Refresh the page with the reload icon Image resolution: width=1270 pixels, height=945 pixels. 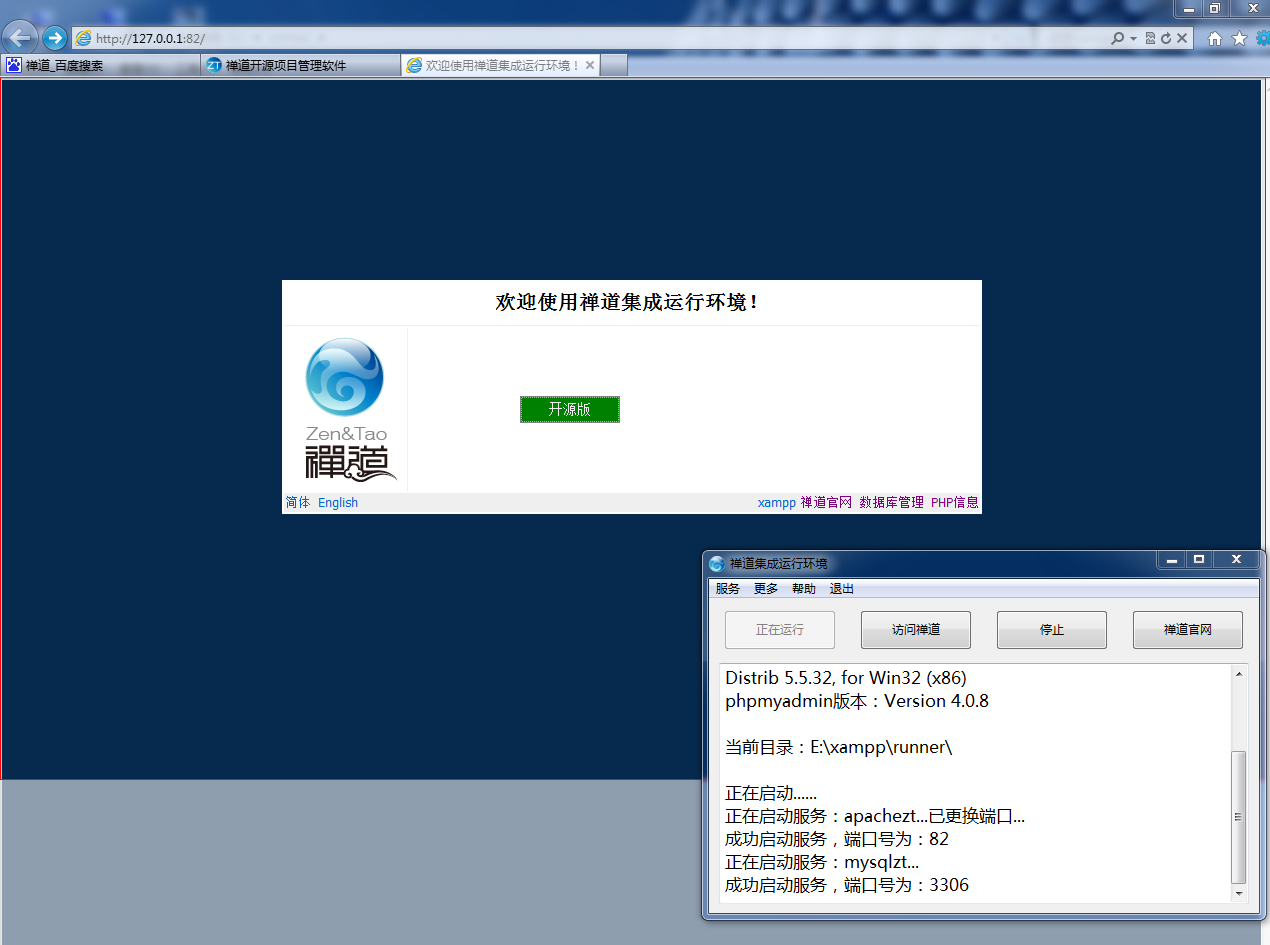[x=1166, y=38]
